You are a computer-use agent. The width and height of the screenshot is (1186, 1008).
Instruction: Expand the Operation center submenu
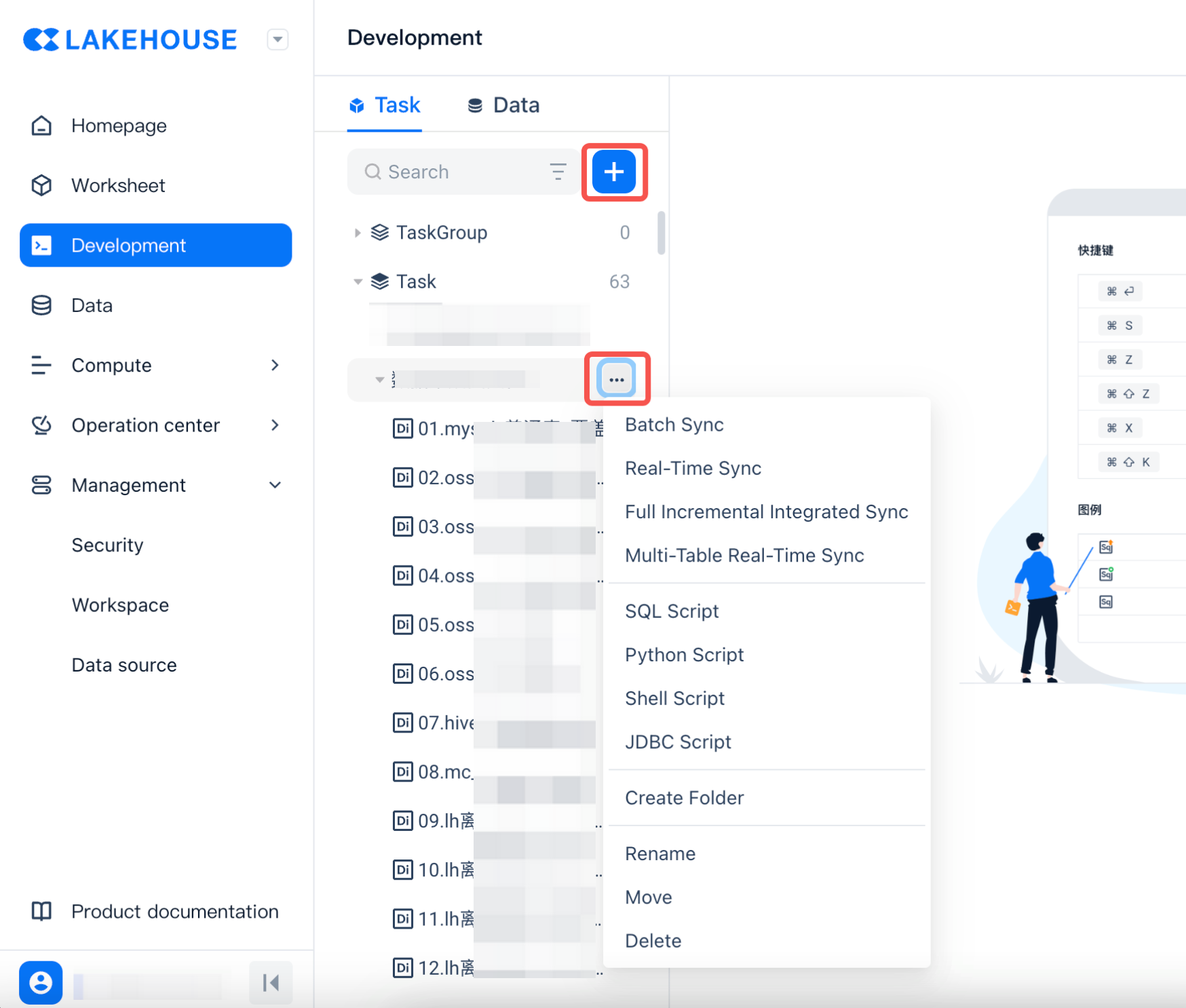click(275, 425)
